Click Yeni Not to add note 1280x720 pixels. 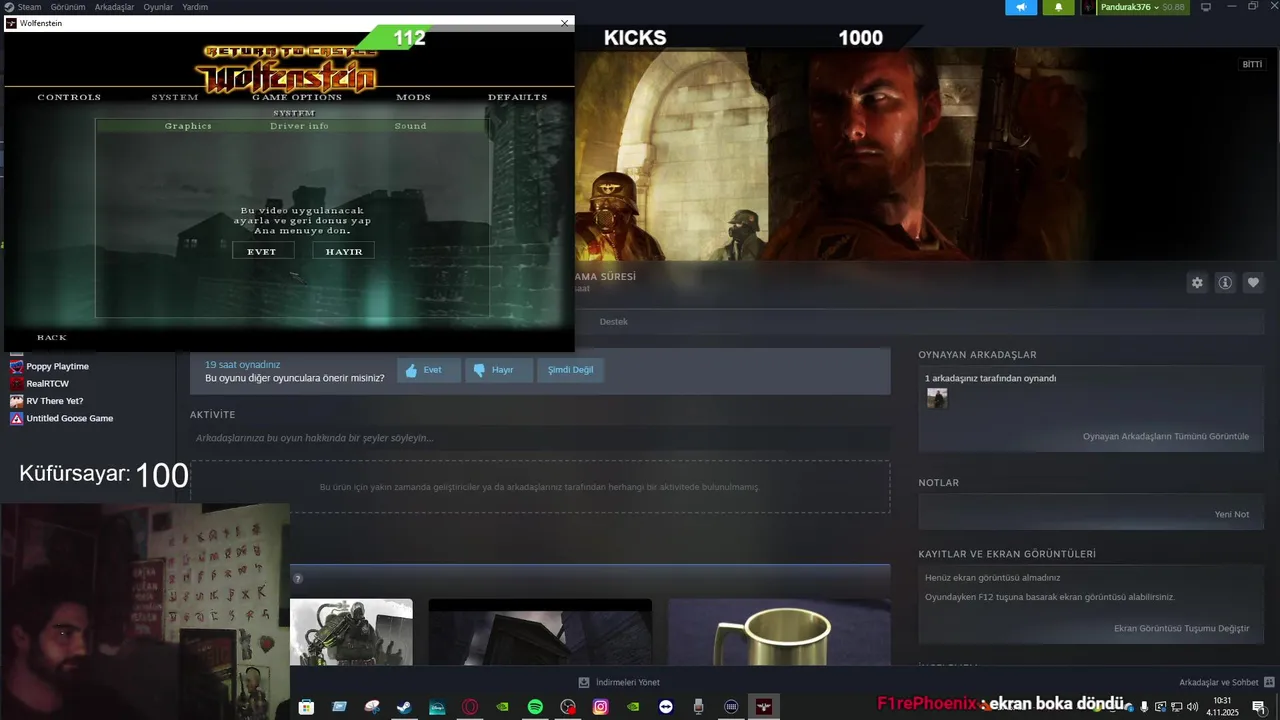click(x=1232, y=514)
